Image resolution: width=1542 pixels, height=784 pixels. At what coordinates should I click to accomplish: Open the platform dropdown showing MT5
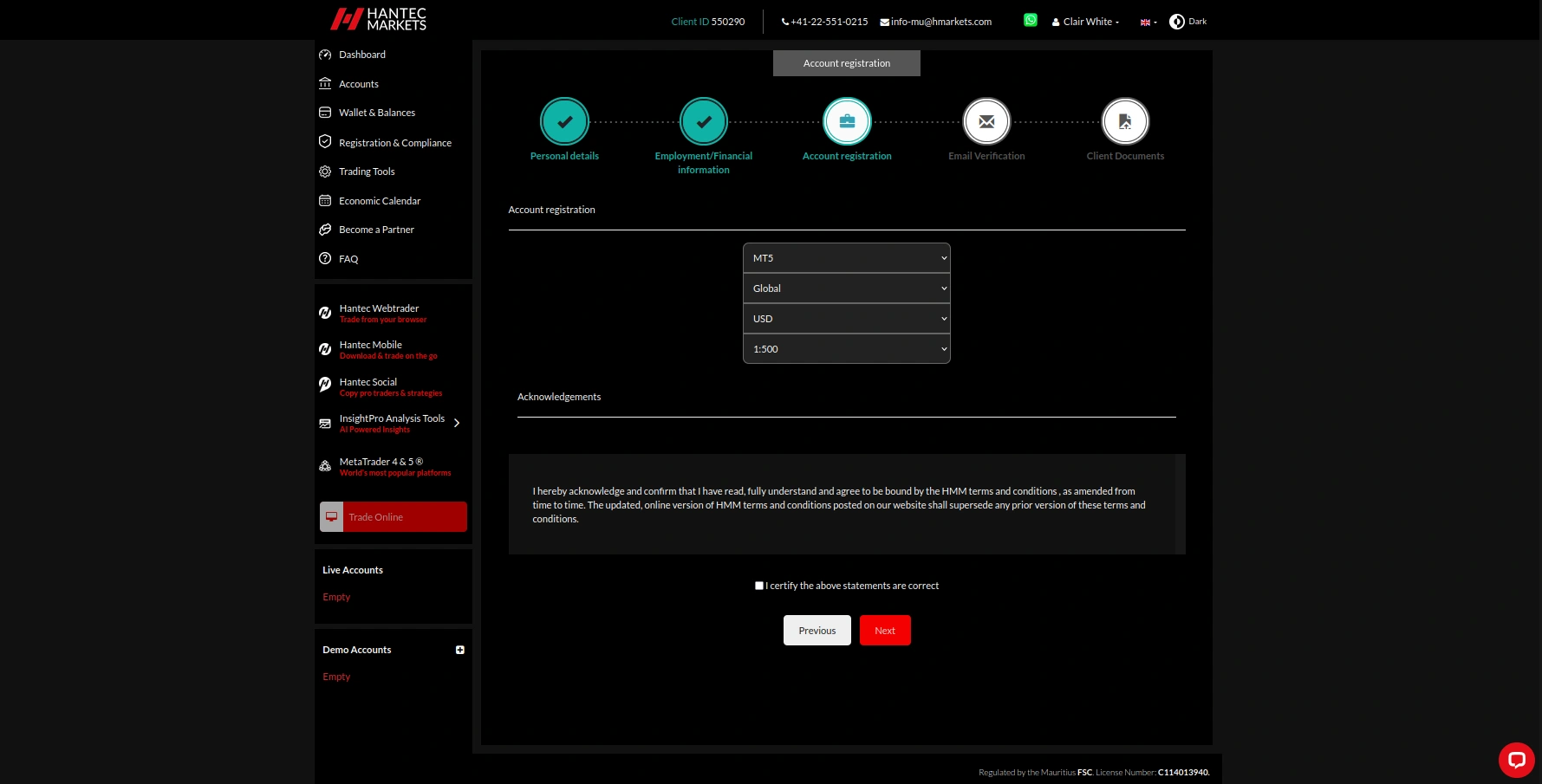[x=846, y=257]
